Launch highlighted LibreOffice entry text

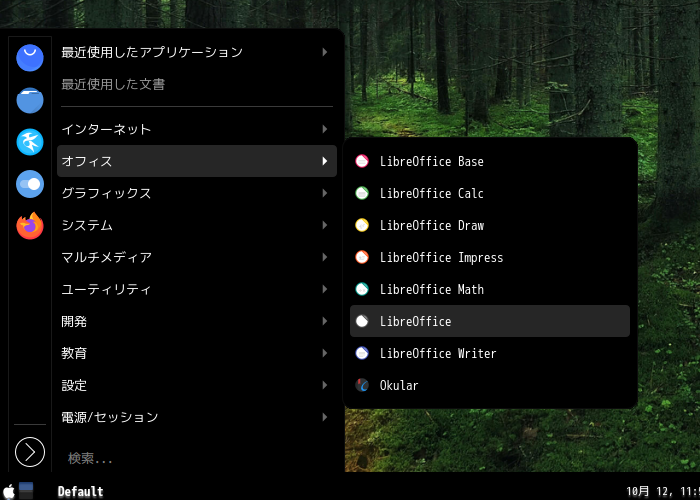click(415, 321)
